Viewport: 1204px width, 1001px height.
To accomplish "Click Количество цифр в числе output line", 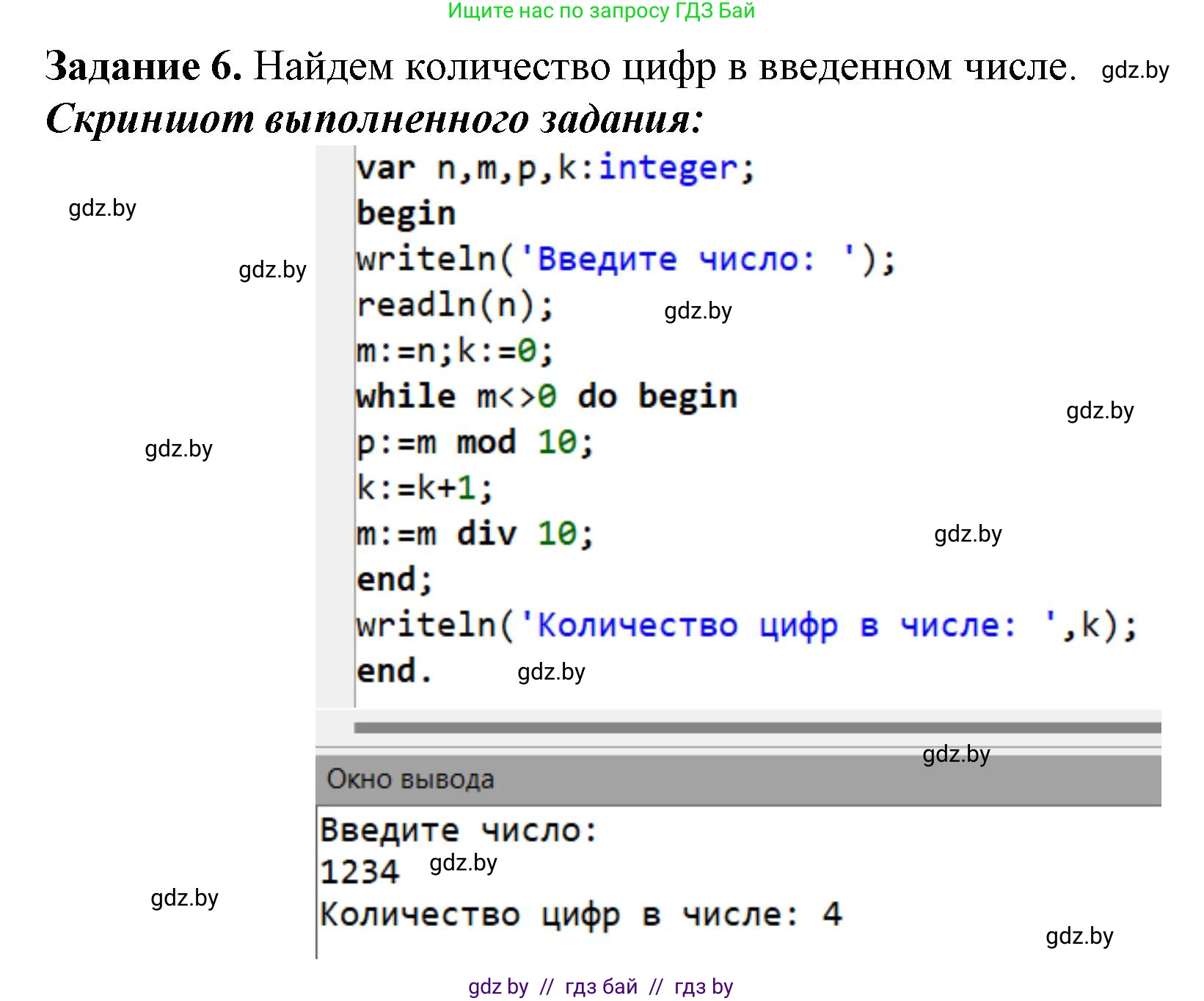I will [x=580, y=914].
